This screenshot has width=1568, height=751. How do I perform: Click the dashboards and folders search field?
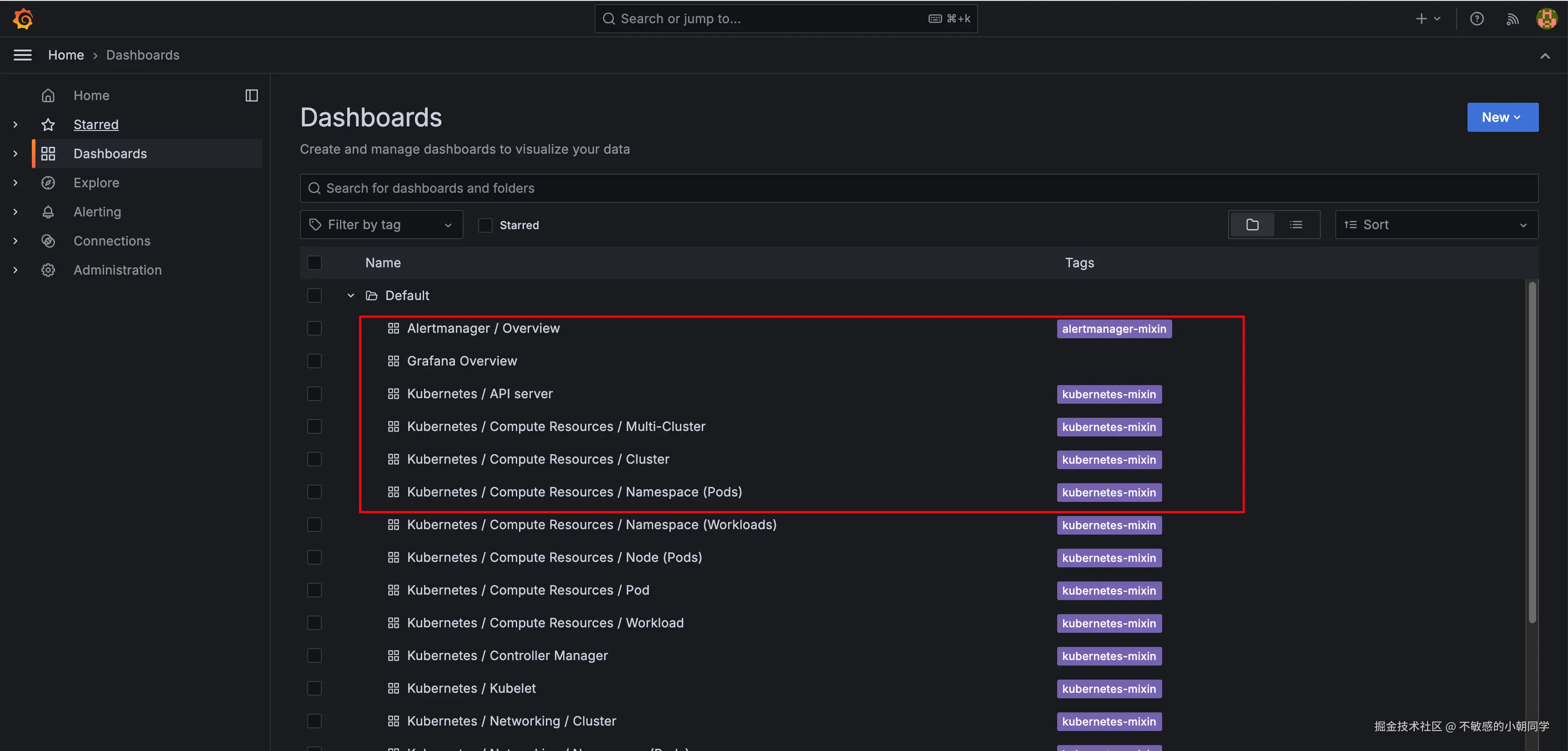pos(918,188)
